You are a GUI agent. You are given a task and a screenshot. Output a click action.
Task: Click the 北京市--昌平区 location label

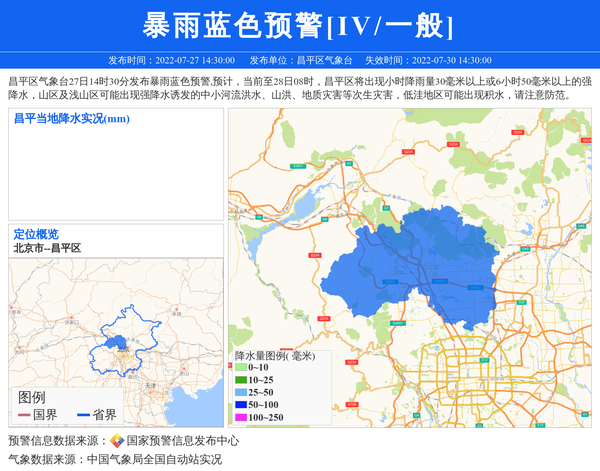tap(47, 248)
